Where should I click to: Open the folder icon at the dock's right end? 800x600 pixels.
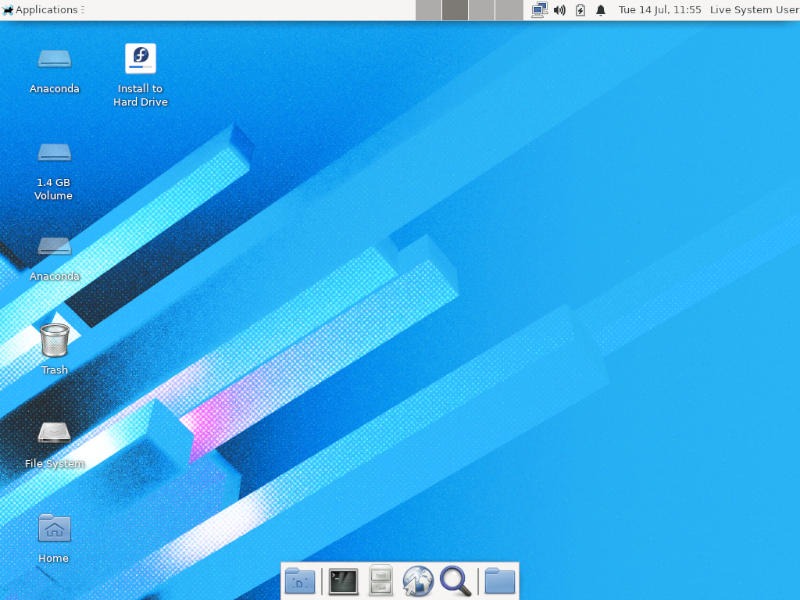coord(500,580)
